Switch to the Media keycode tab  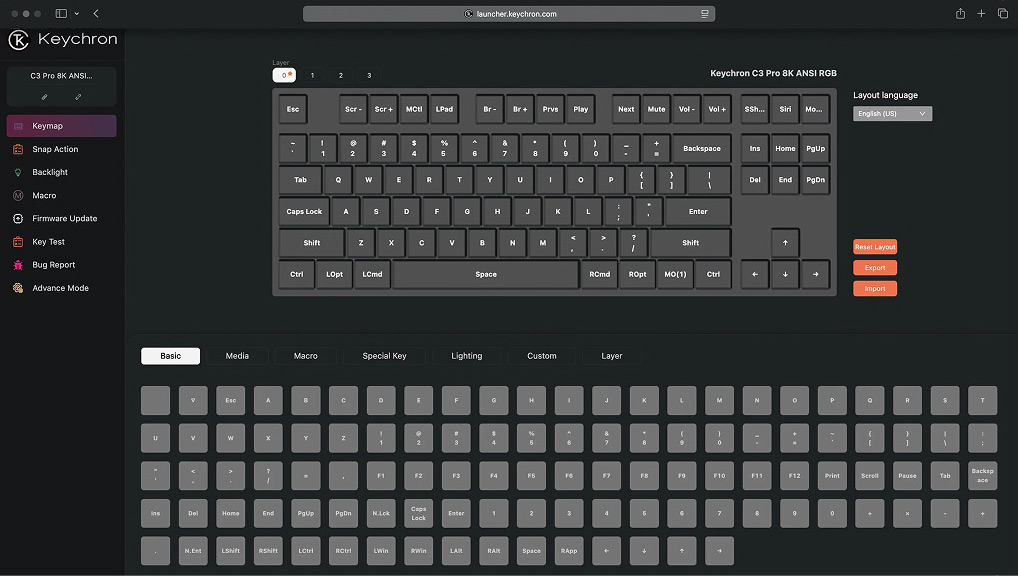coord(237,356)
